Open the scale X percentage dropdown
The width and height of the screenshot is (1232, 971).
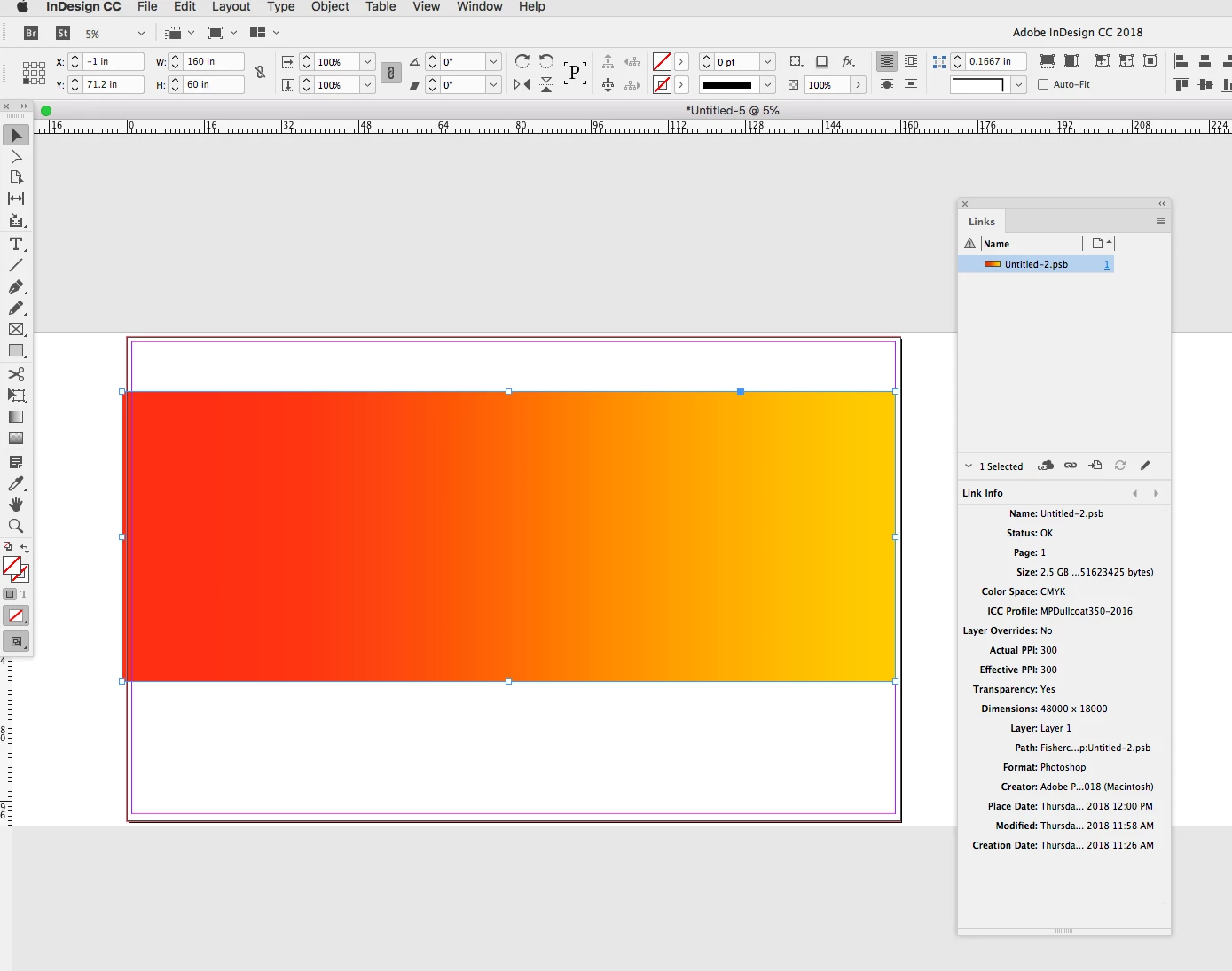coord(367,61)
